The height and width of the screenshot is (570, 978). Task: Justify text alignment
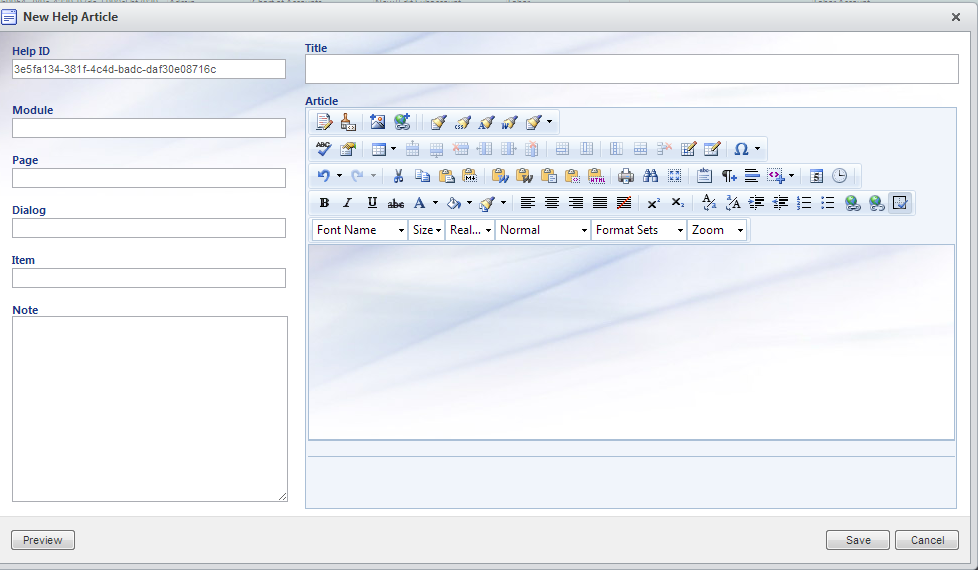pyautogui.click(x=599, y=203)
